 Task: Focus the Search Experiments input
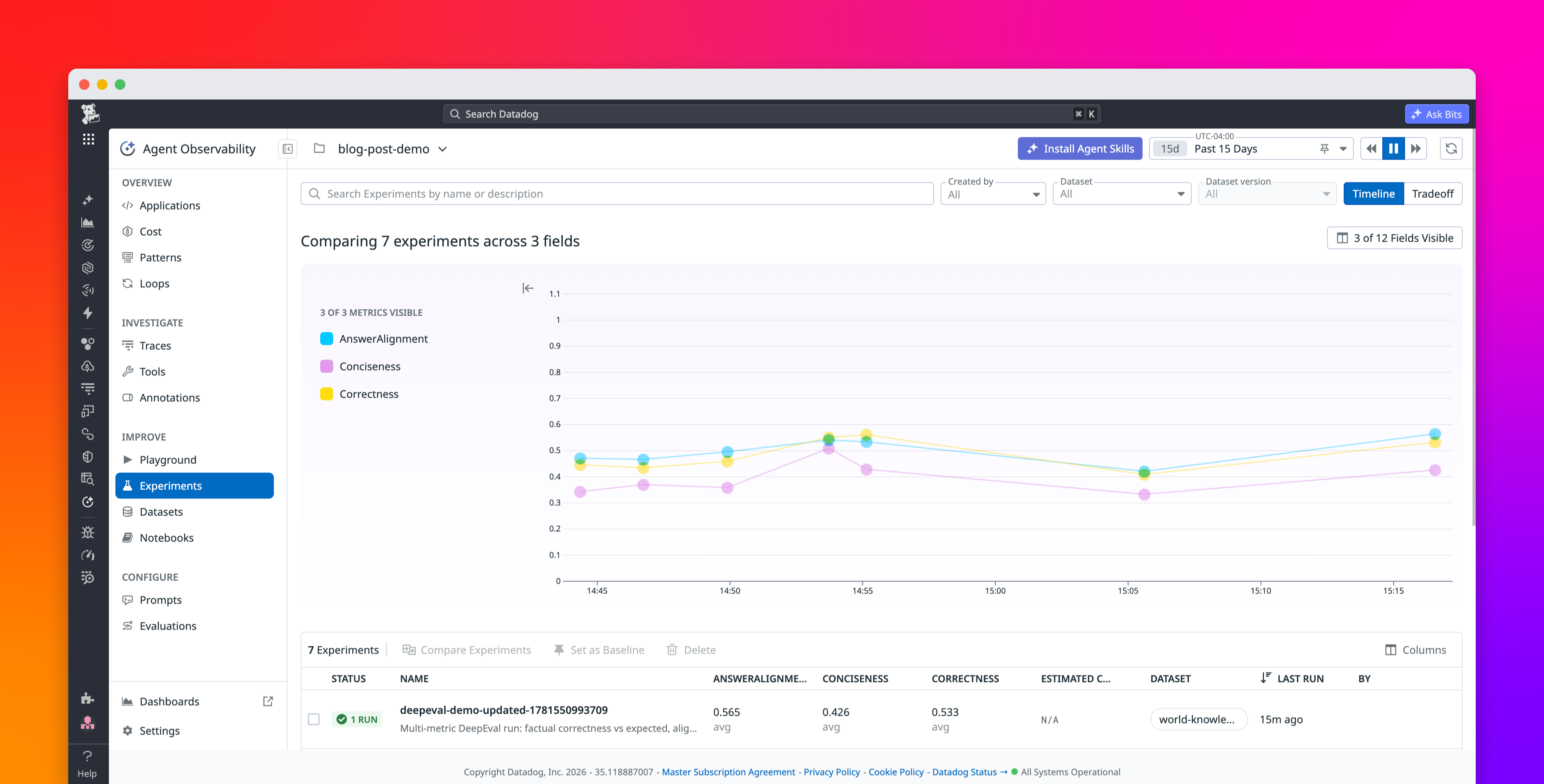click(x=617, y=194)
